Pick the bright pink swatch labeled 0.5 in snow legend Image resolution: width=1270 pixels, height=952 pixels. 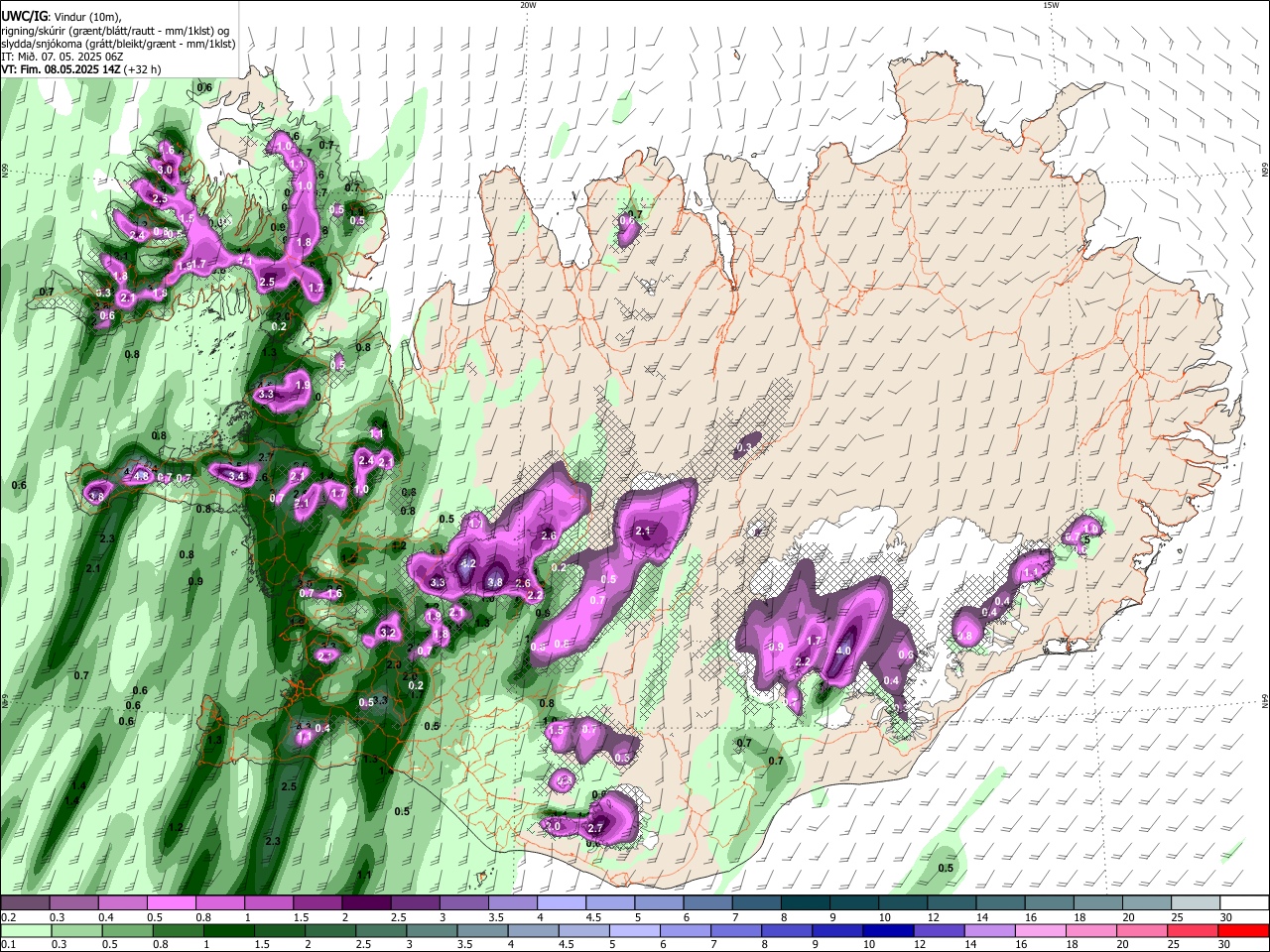171,904
